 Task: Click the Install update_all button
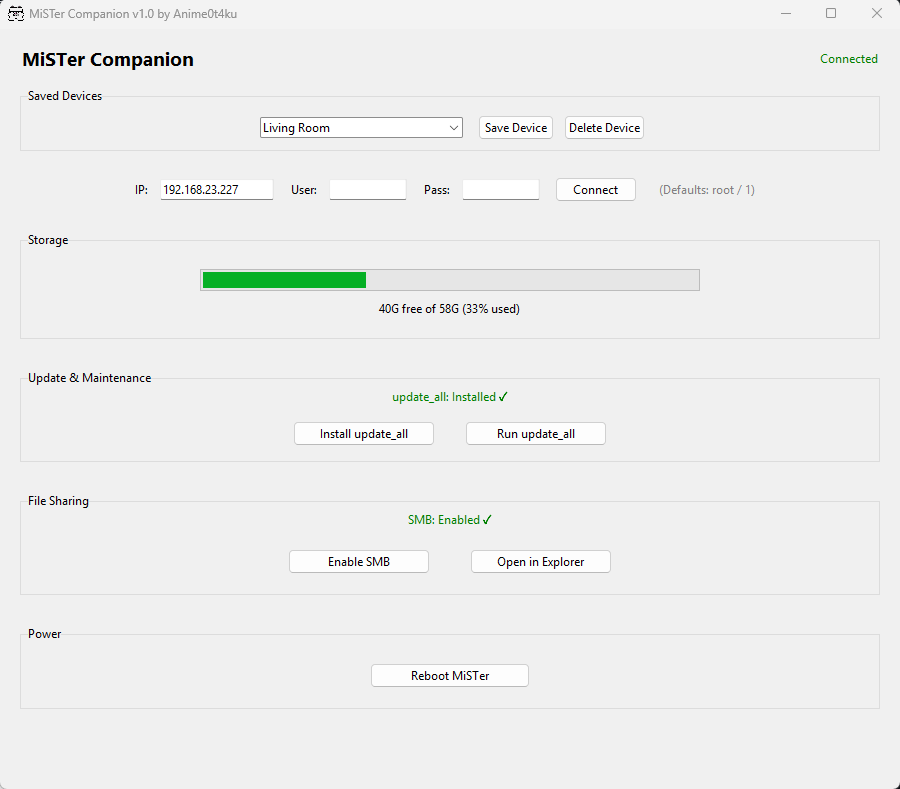tap(364, 434)
